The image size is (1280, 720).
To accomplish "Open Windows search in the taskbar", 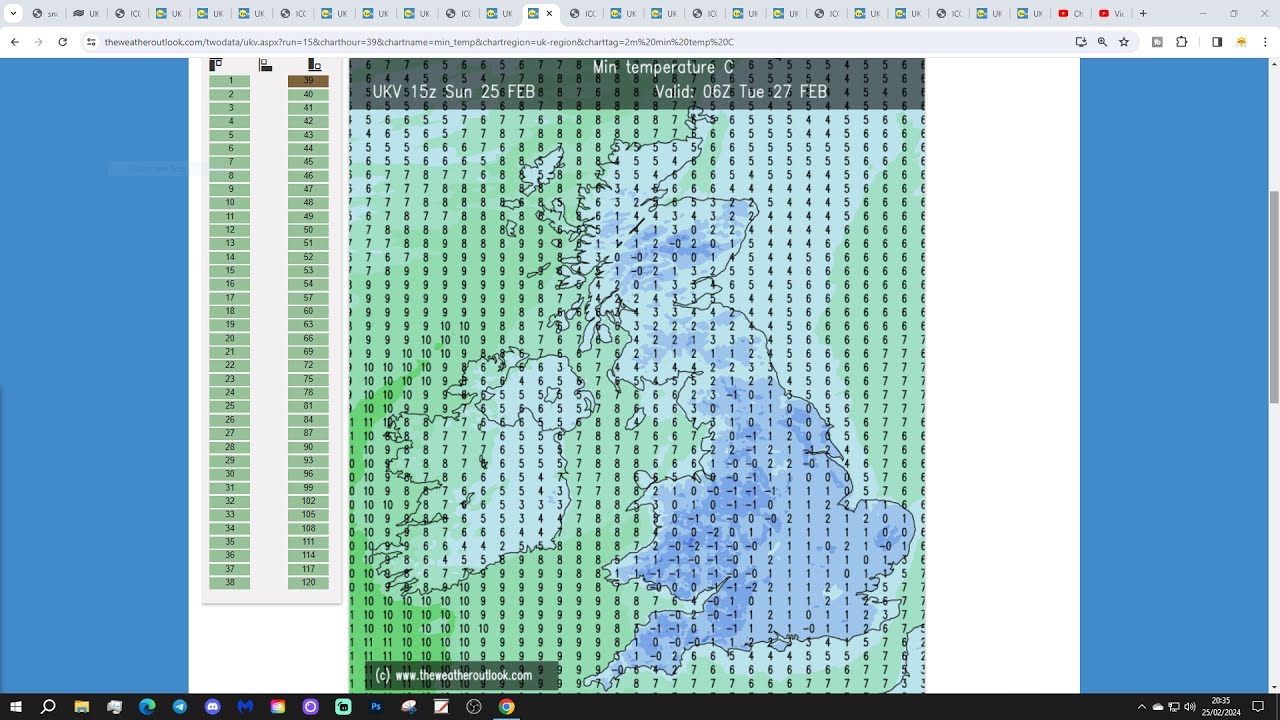I will point(48,707).
